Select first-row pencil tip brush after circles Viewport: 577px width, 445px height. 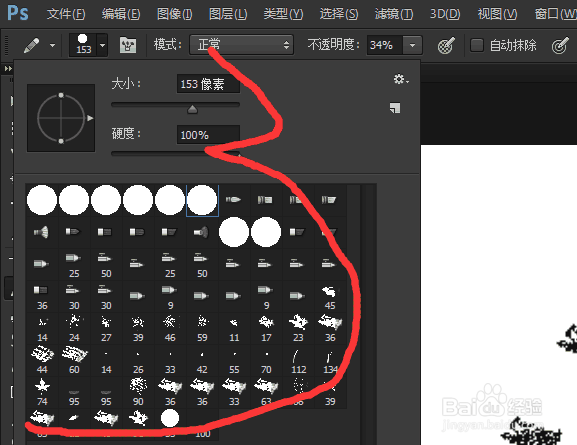(x=234, y=200)
